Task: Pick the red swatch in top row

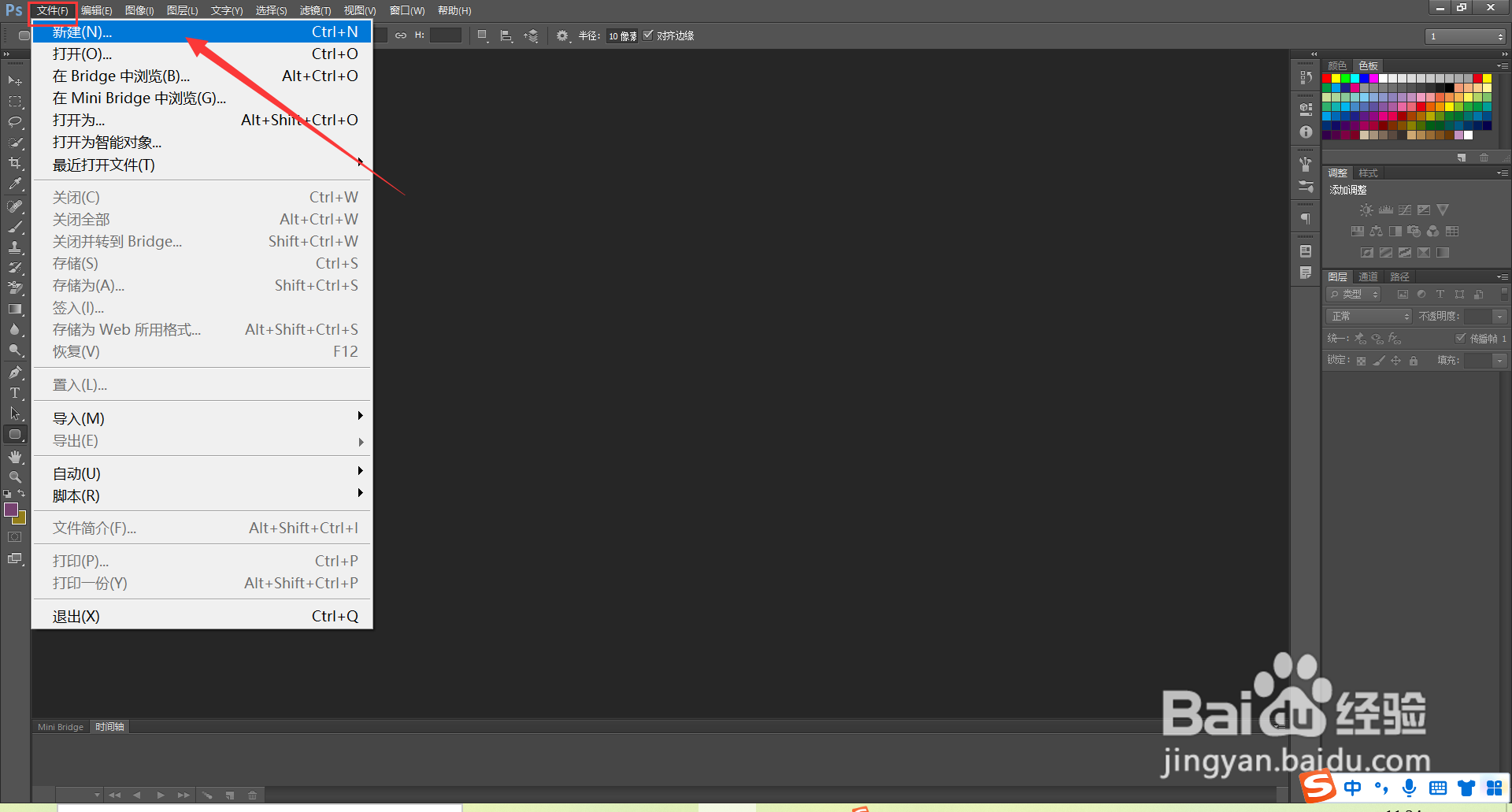Action: tap(1327, 78)
